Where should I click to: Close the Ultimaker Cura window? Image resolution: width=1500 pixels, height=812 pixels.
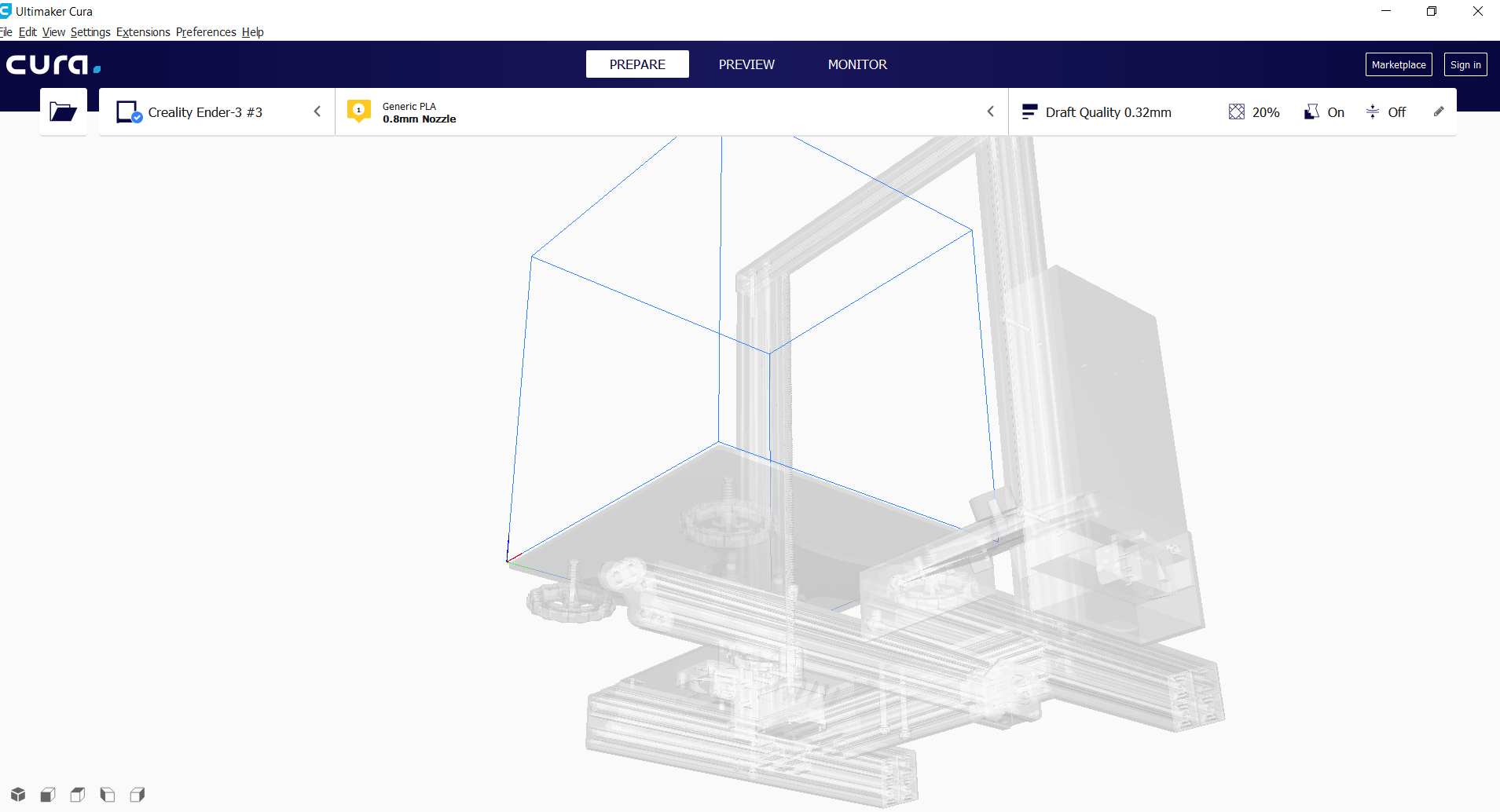click(x=1477, y=11)
